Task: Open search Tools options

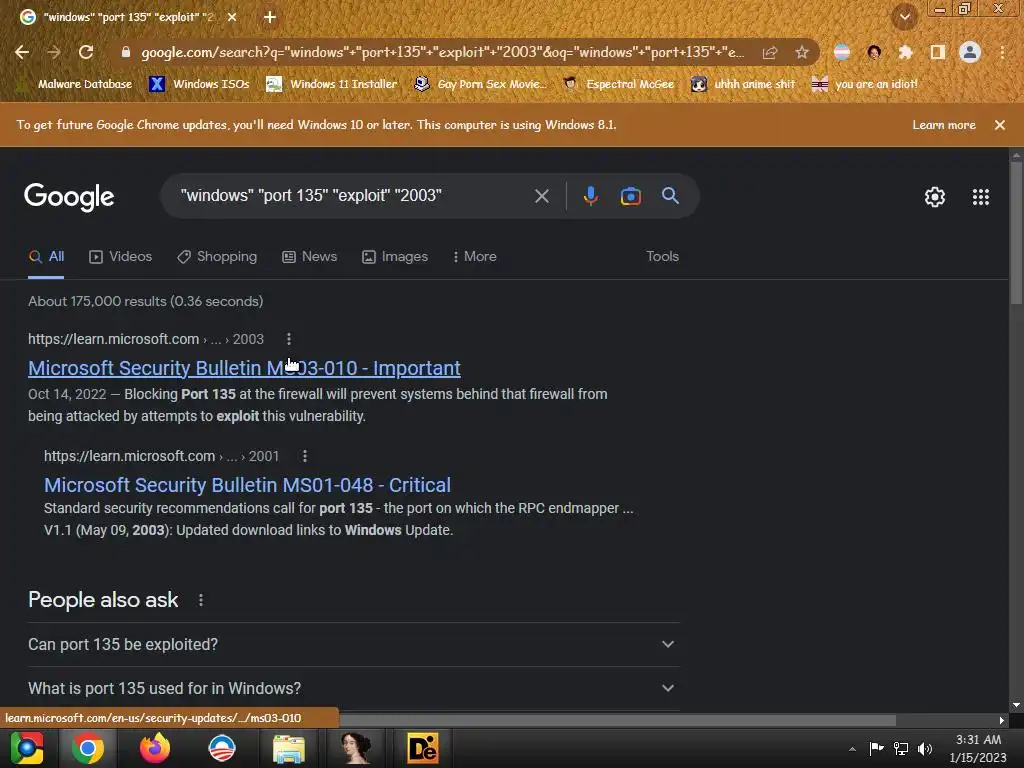Action: (662, 257)
